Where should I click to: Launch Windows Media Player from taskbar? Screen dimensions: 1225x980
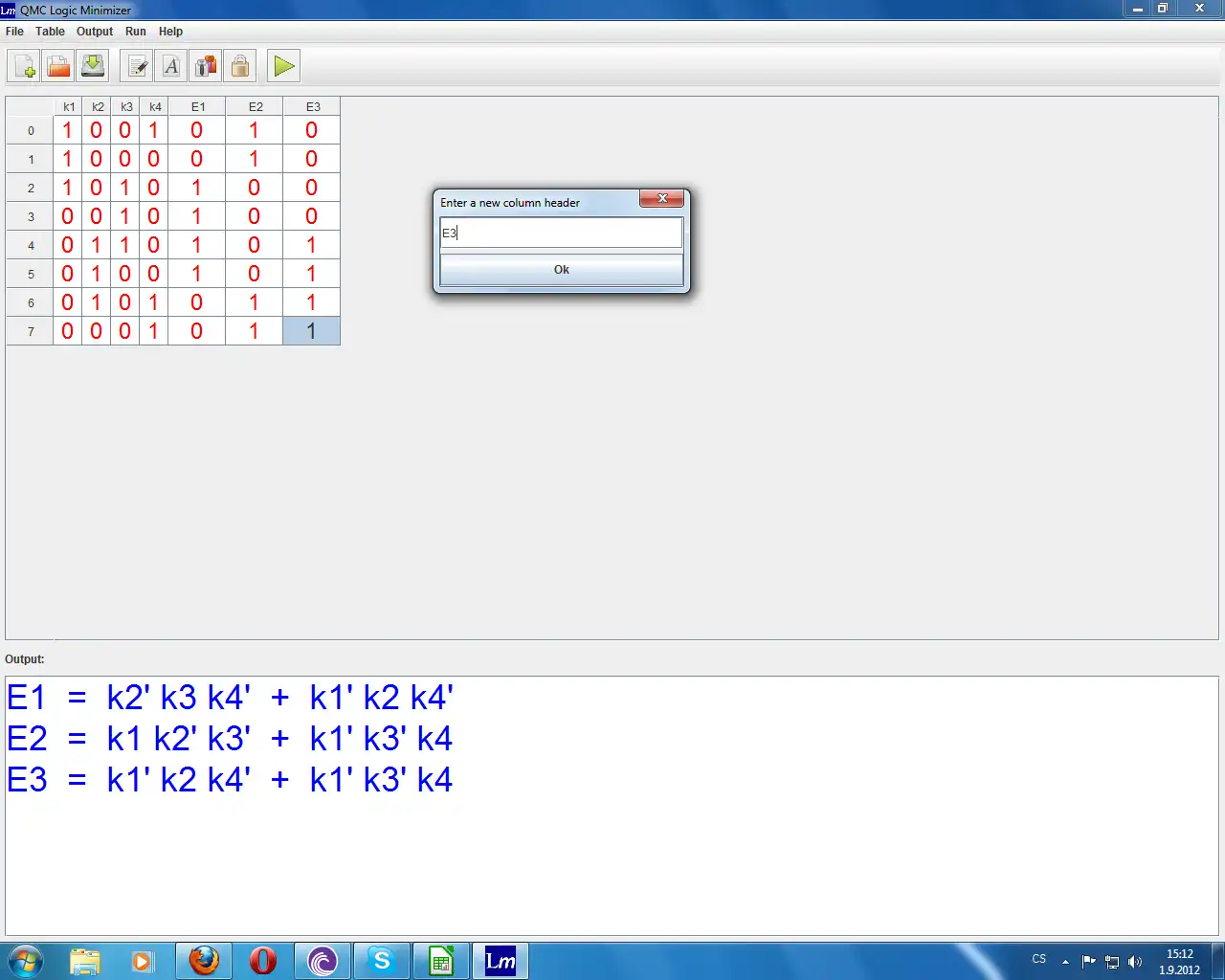tap(143, 961)
